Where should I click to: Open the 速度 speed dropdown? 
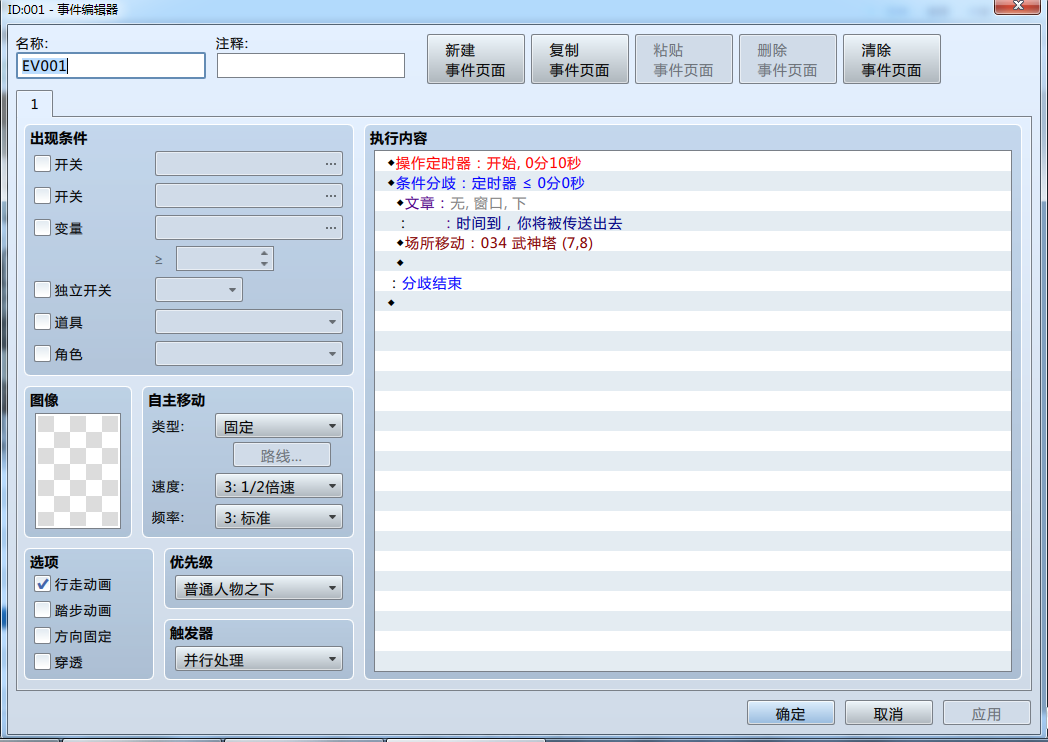coord(279,487)
